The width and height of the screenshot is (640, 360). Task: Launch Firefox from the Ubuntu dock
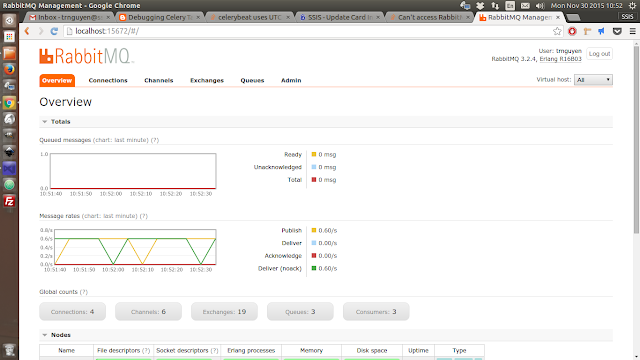click(9, 69)
